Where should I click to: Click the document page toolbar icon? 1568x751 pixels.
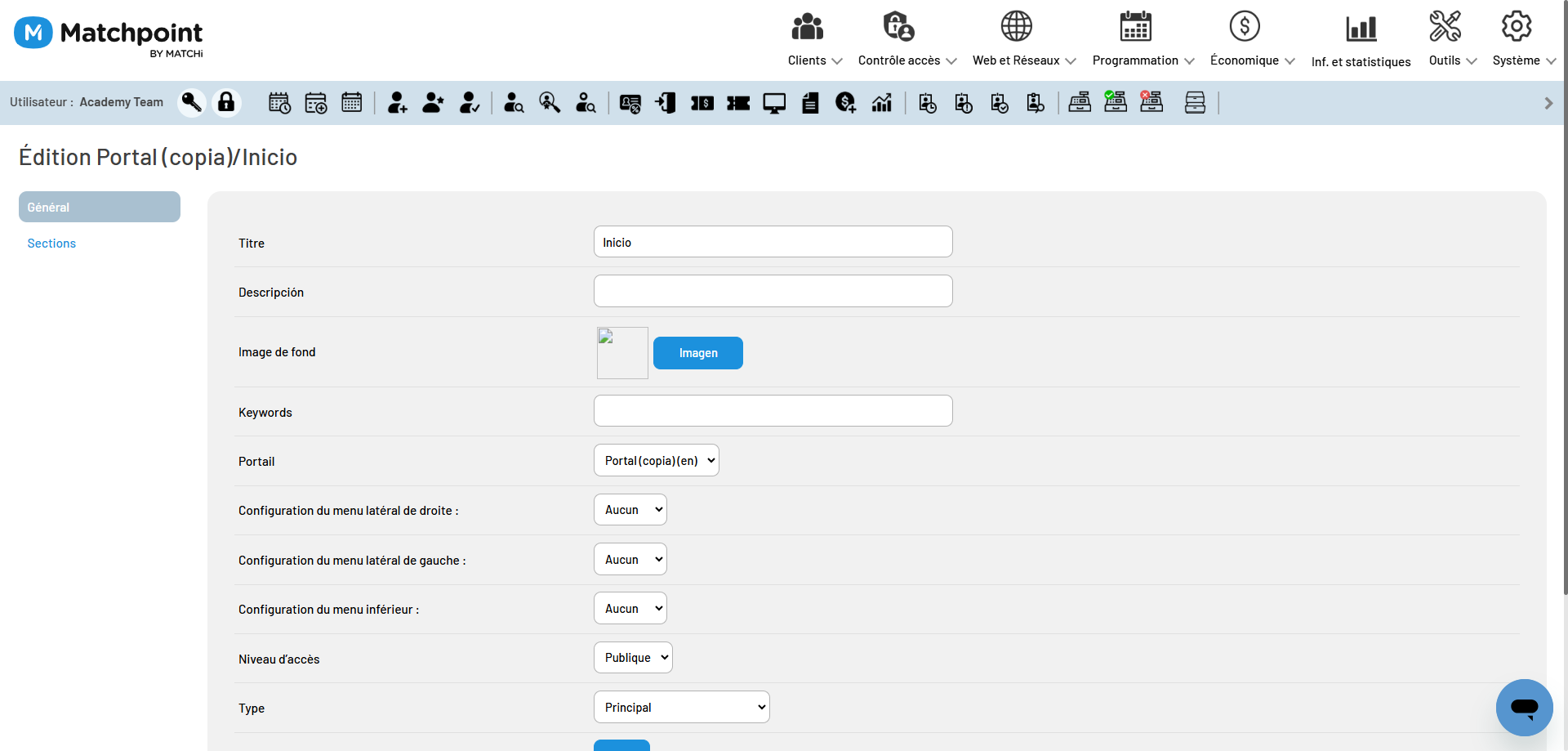[x=810, y=102]
